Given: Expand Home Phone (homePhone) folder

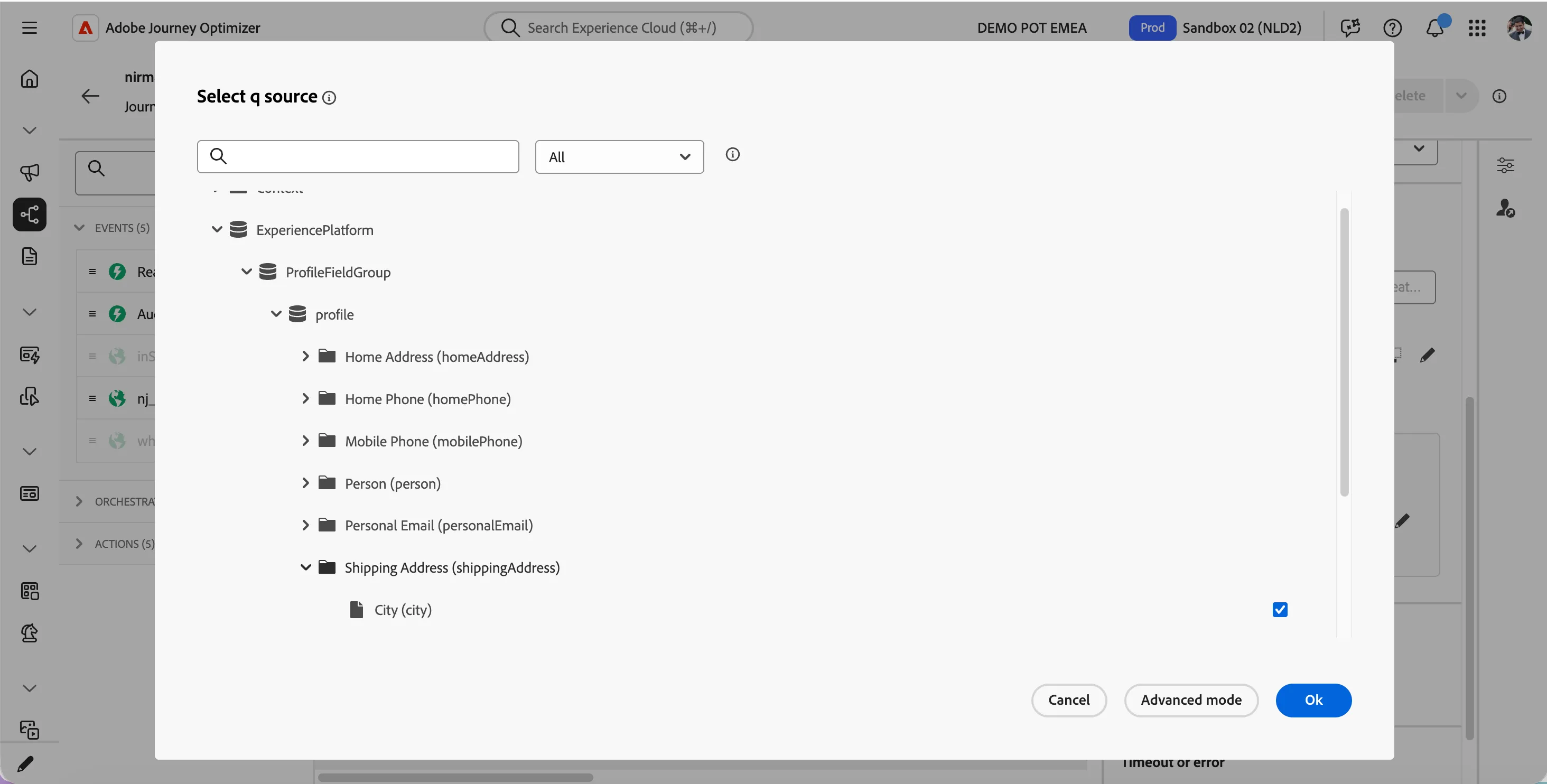Looking at the screenshot, I should pos(305,398).
